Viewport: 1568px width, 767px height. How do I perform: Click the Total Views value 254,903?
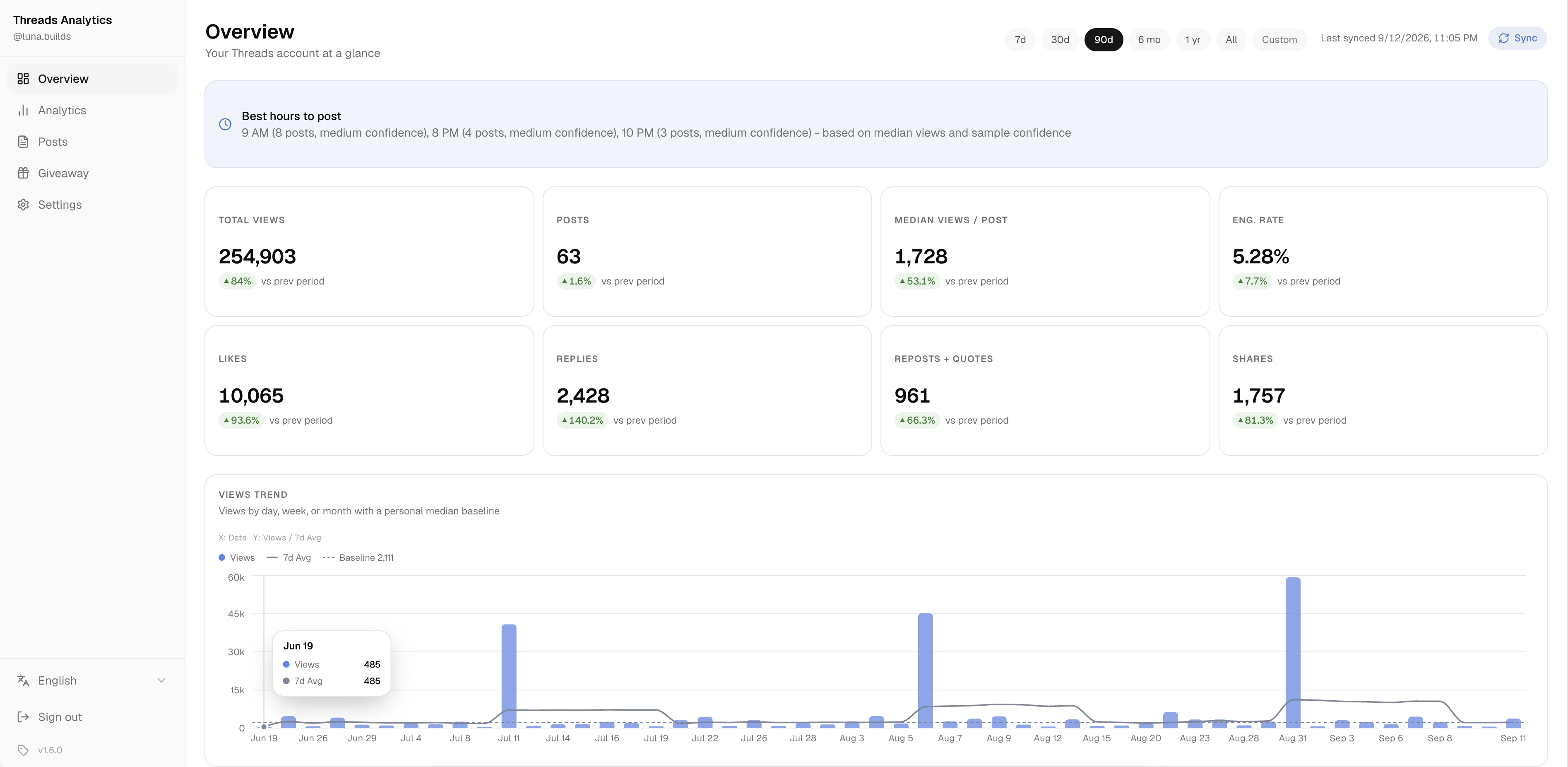tap(257, 256)
